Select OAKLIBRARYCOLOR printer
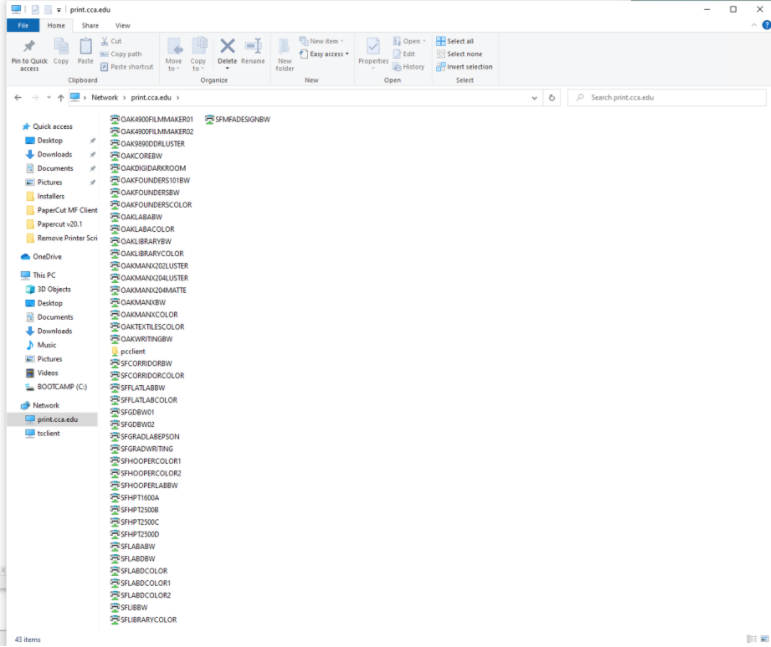This screenshot has width=771, height=647. pyautogui.click(x=147, y=254)
